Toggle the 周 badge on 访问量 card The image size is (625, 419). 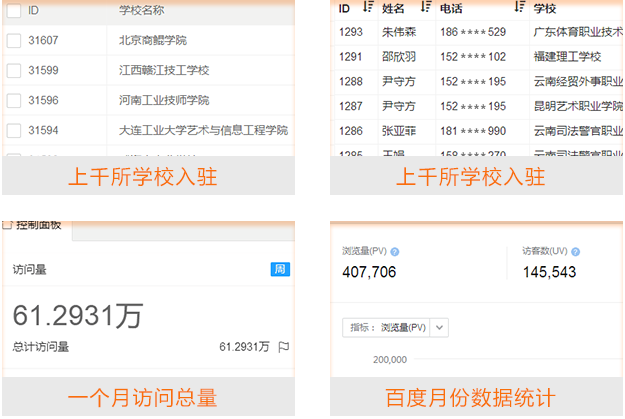tap(280, 269)
